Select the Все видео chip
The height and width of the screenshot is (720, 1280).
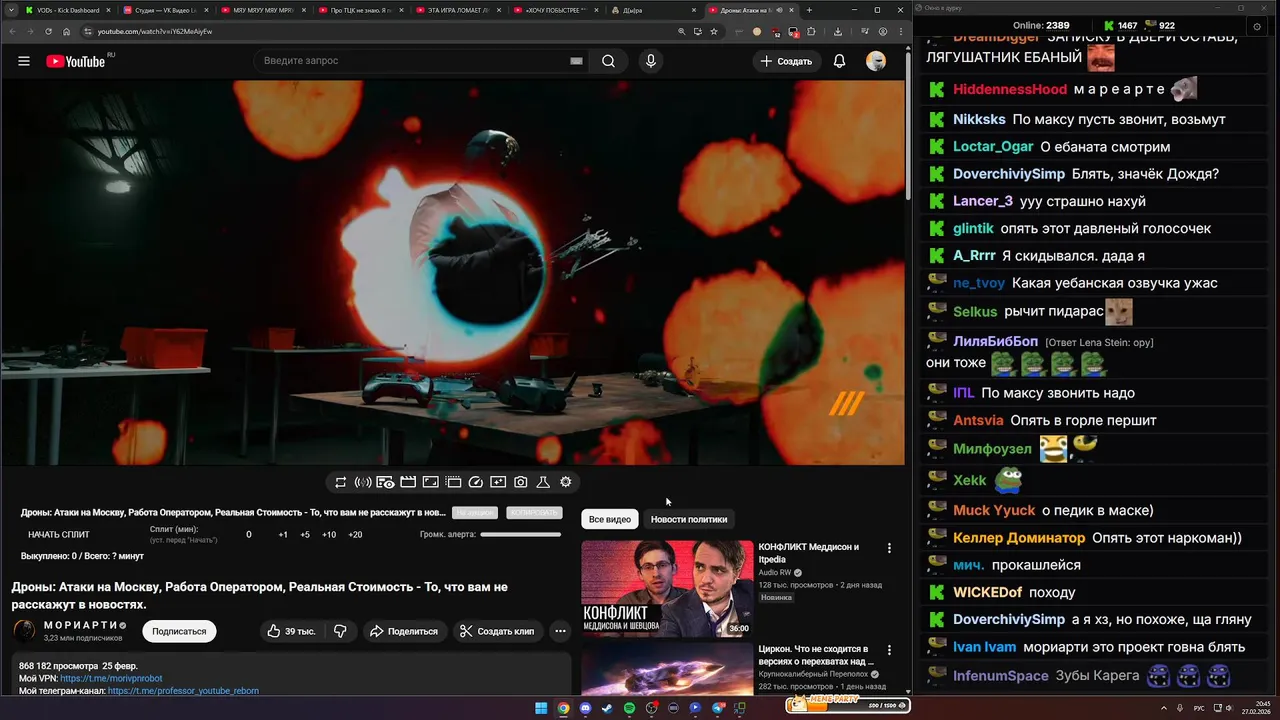(x=610, y=520)
